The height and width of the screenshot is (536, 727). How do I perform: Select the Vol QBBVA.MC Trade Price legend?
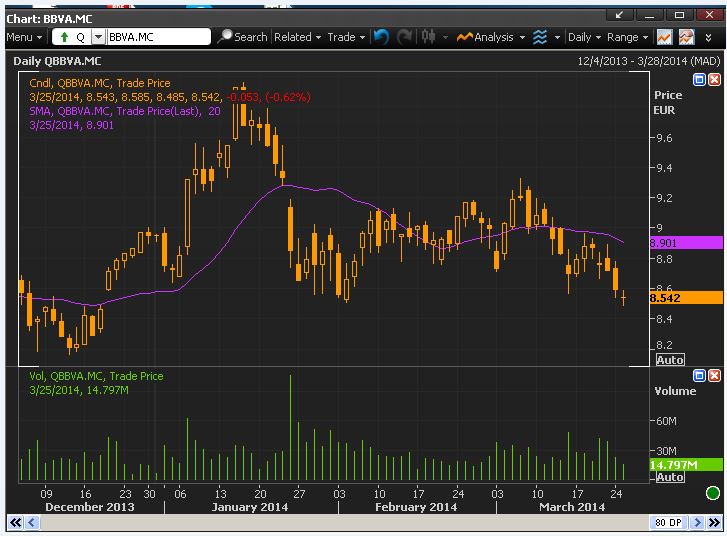click(96, 376)
